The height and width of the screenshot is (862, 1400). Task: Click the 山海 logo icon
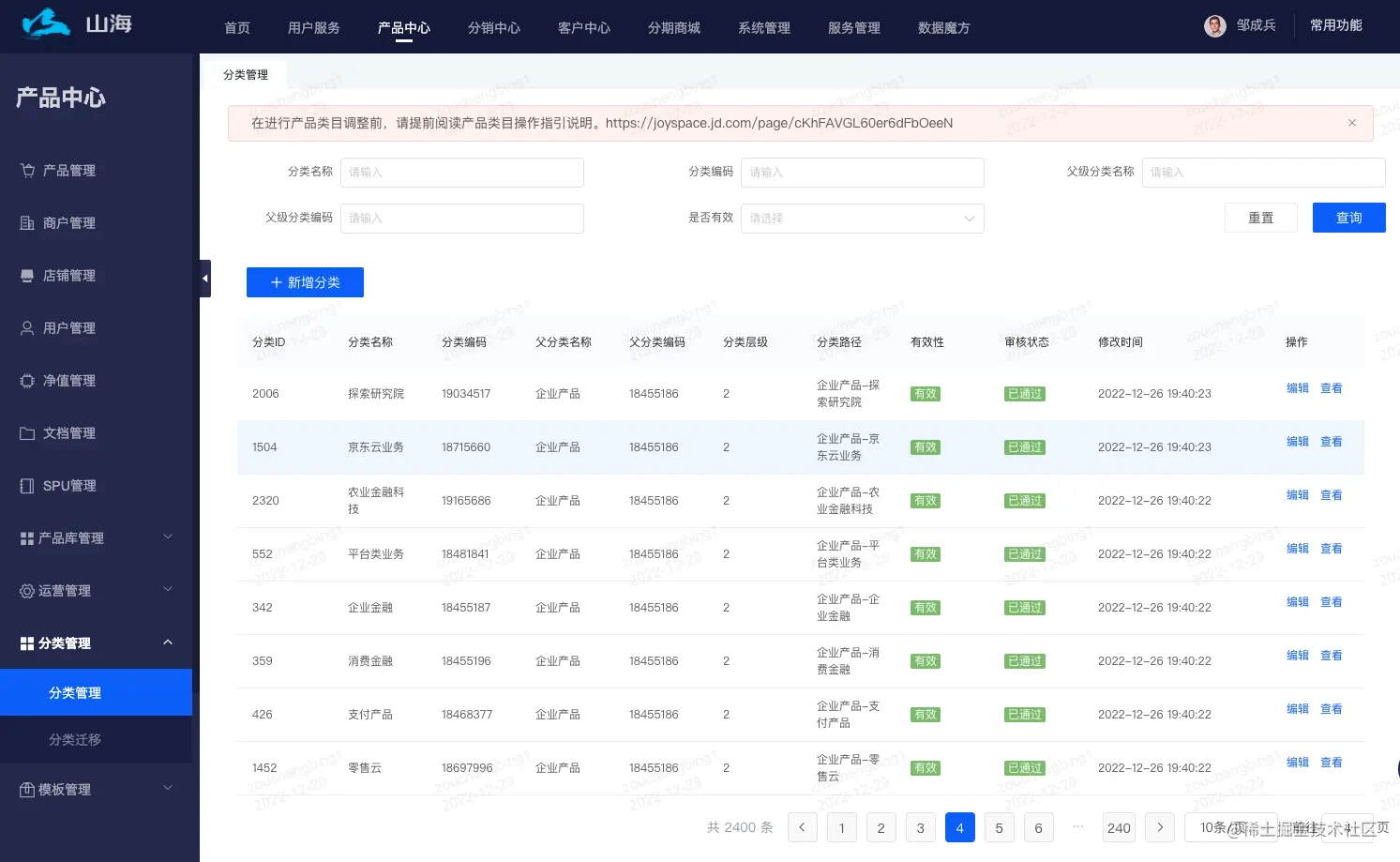point(46,23)
